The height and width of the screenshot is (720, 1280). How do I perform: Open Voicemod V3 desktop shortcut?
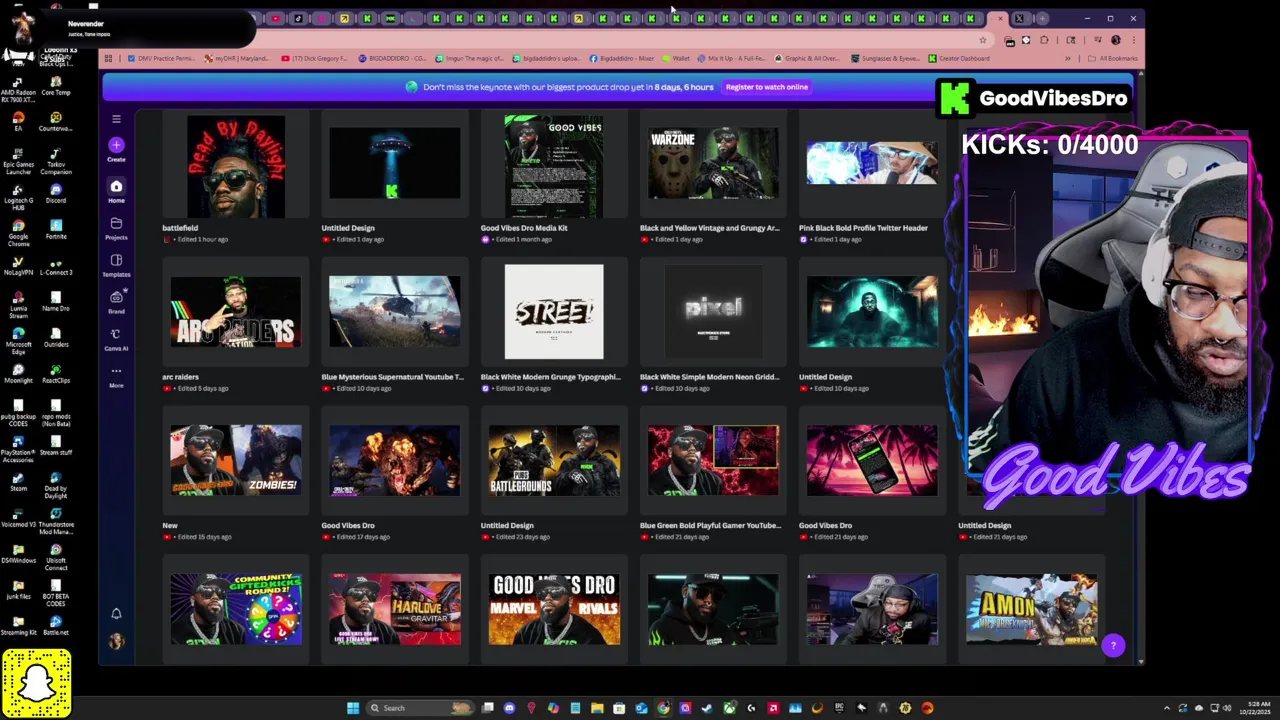pyautogui.click(x=18, y=517)
